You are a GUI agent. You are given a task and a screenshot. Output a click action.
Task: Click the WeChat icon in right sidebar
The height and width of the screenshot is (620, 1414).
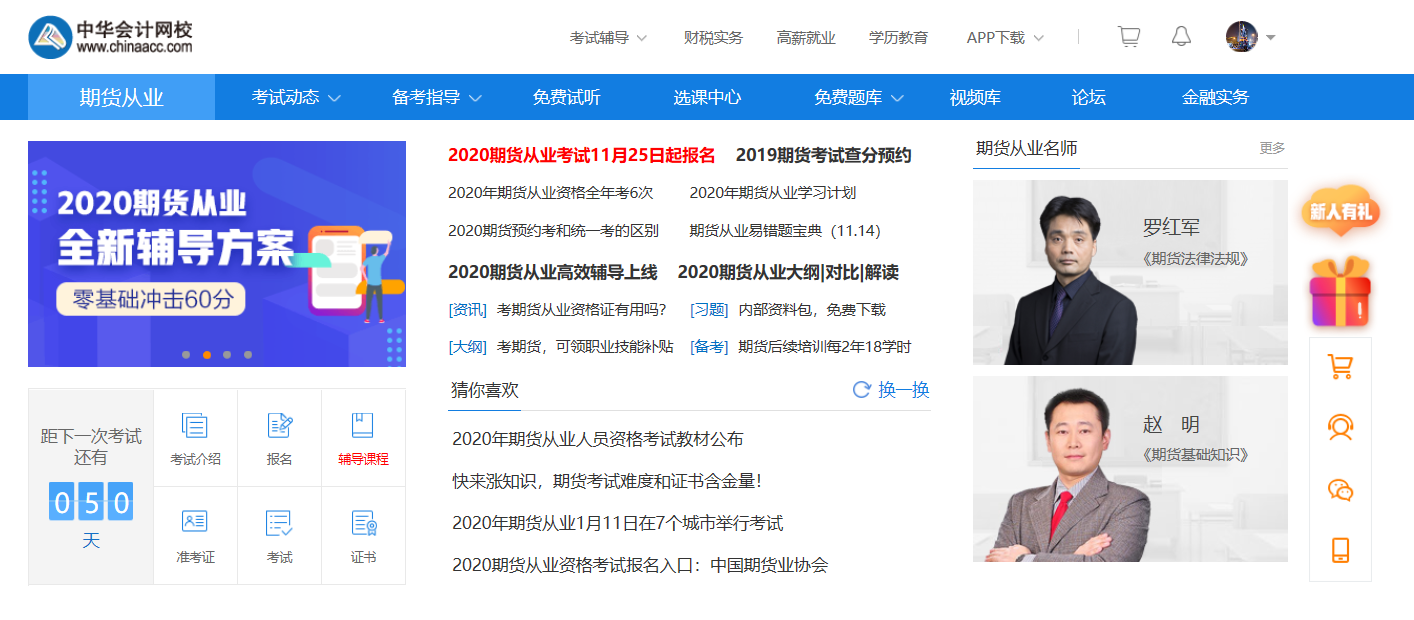[1340, 489]
